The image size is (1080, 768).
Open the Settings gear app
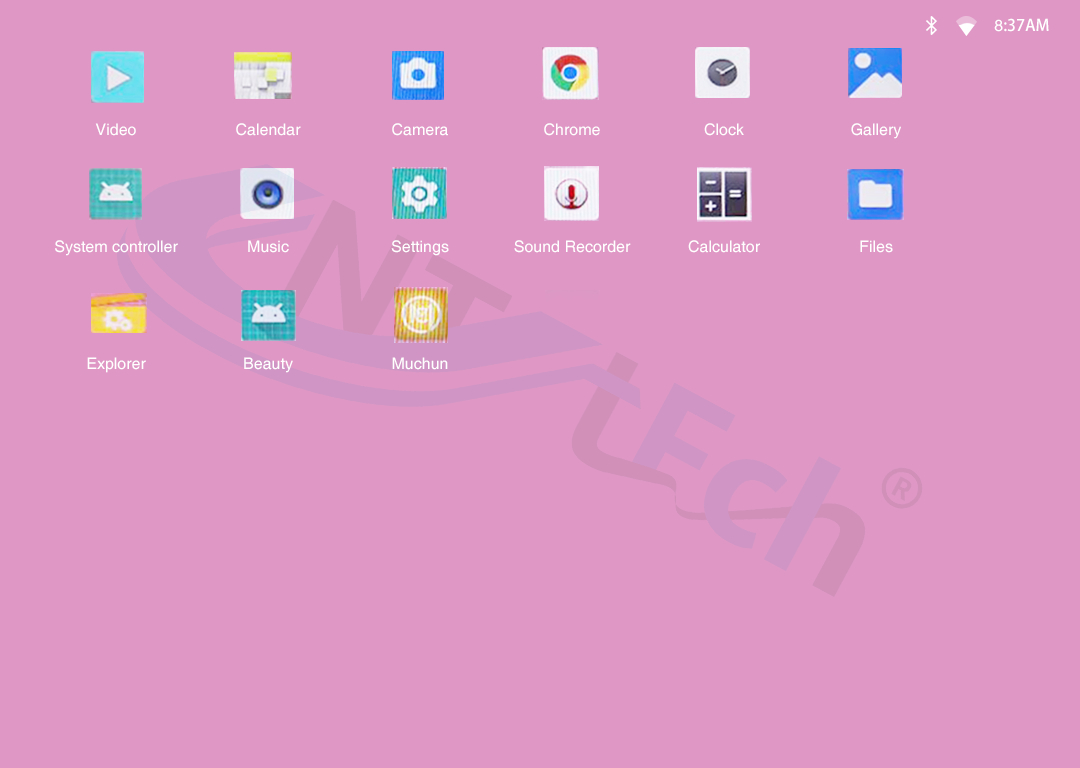click(419, 194)
